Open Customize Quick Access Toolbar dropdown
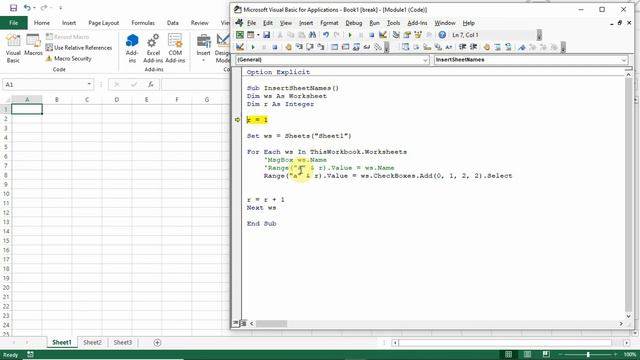640x360 pixels. pyautogui.click(x=60, y=8)
